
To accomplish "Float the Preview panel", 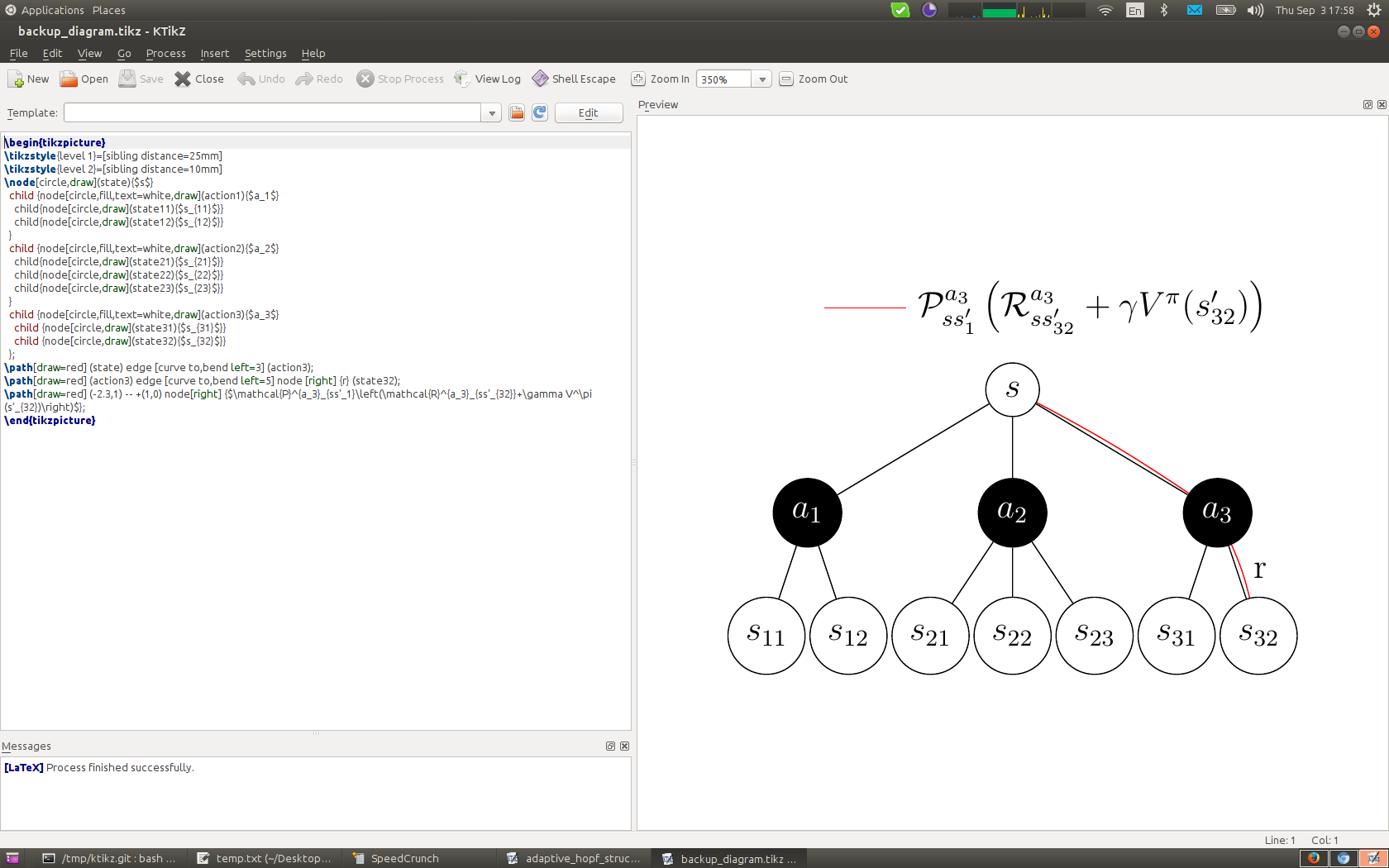I will 1368,105.
